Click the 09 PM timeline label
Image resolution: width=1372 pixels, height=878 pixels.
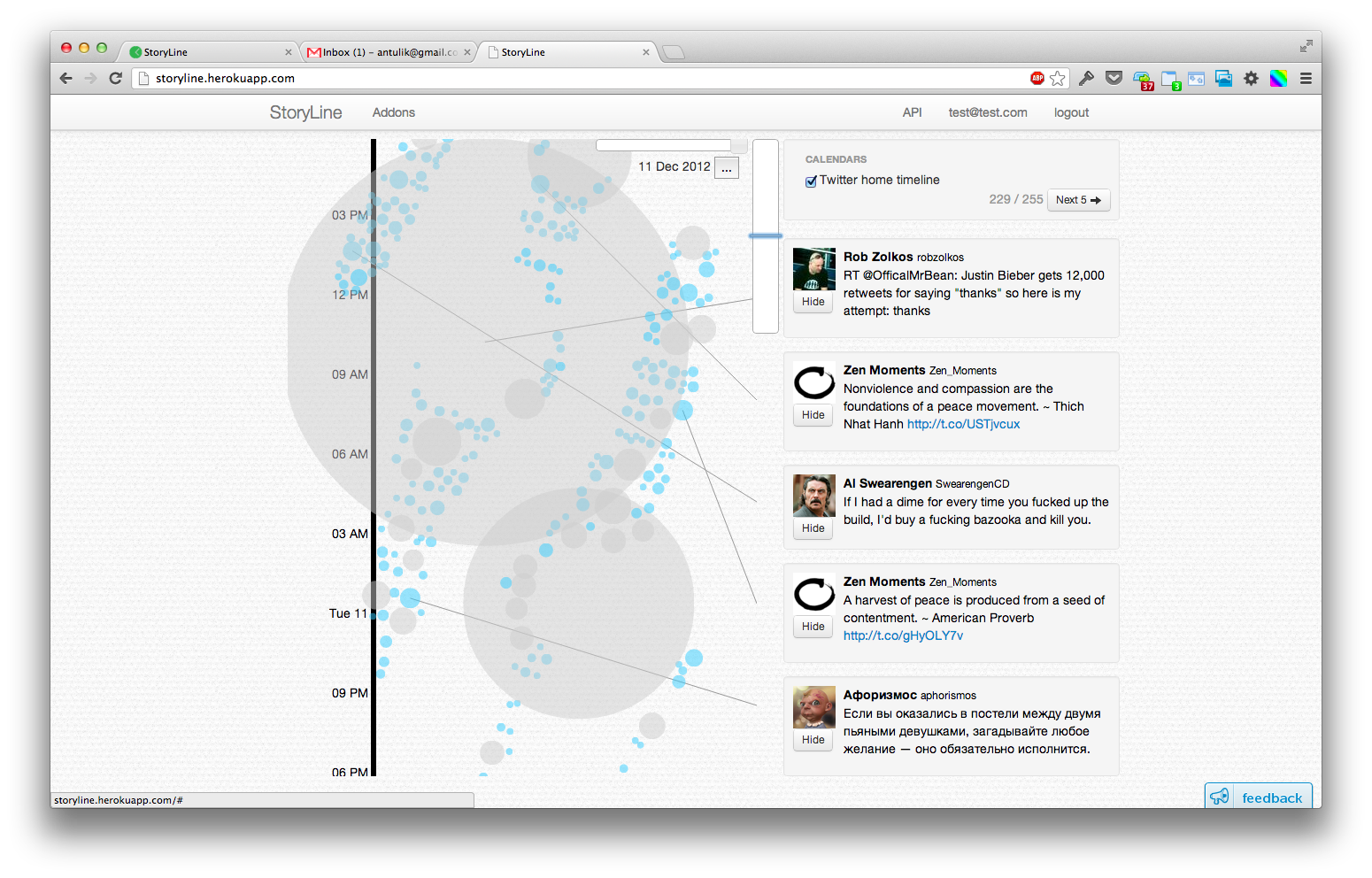point(350,693)
